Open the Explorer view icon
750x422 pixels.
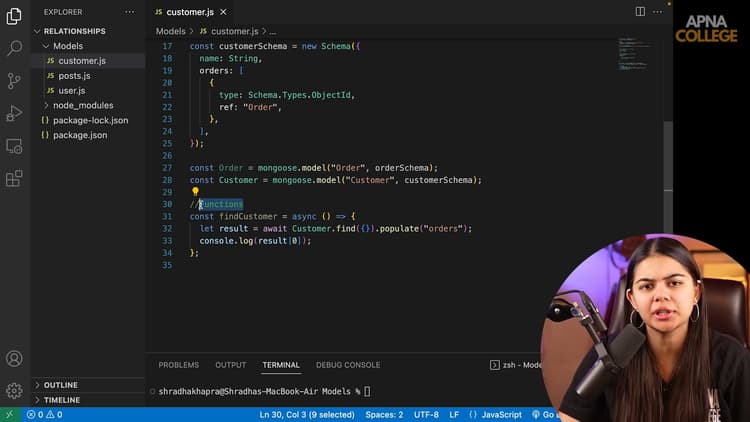coord(14,16)
